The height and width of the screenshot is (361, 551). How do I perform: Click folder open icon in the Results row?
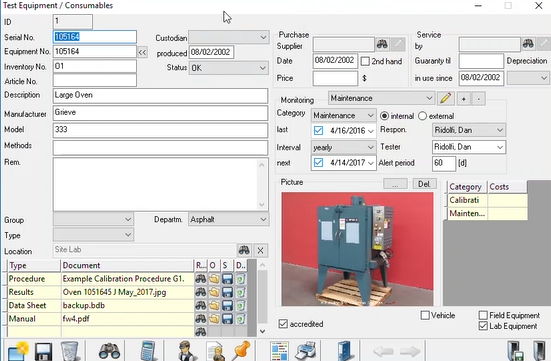click(214, 292)
